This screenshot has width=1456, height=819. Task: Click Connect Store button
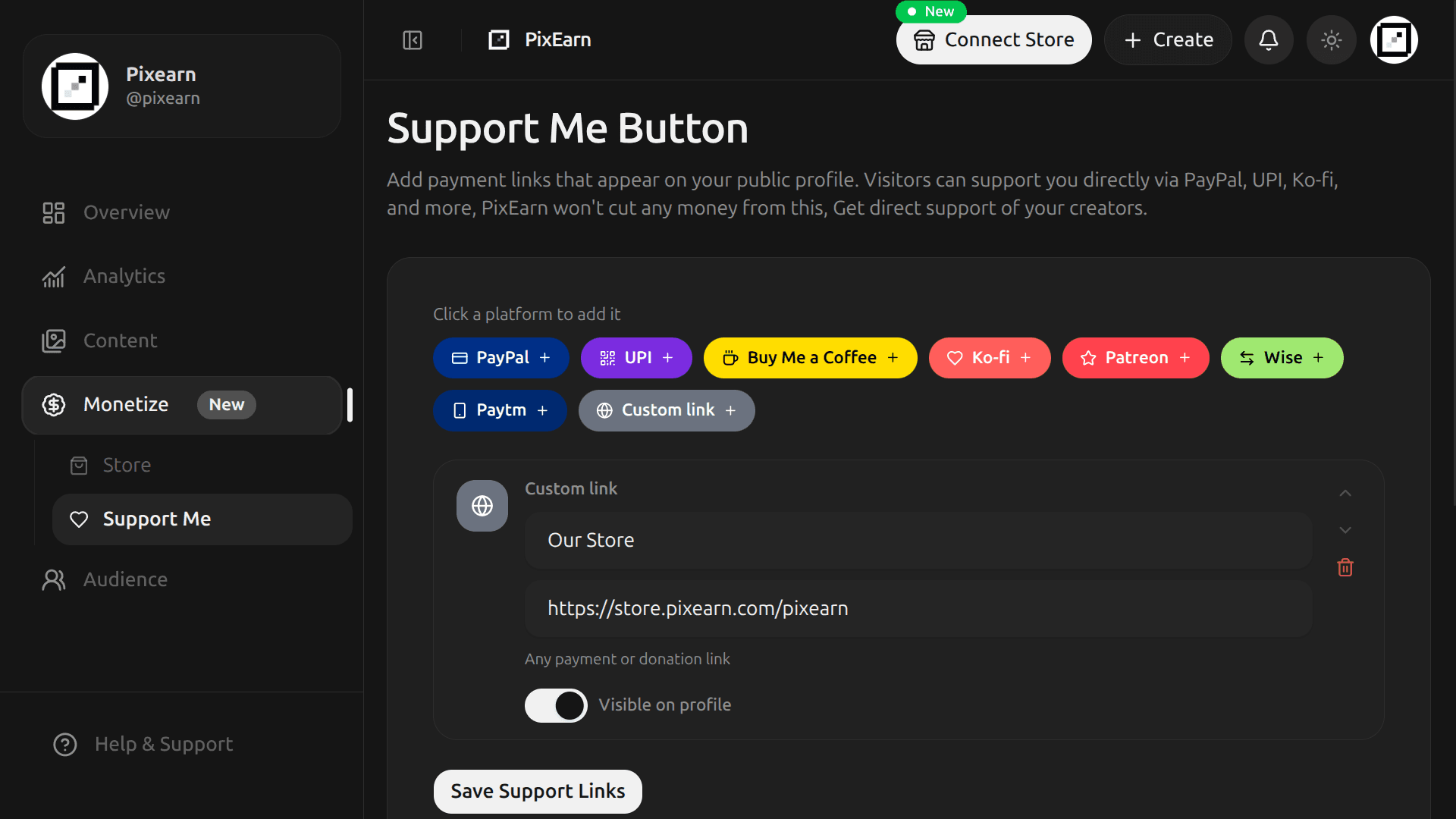pos(993,40)
